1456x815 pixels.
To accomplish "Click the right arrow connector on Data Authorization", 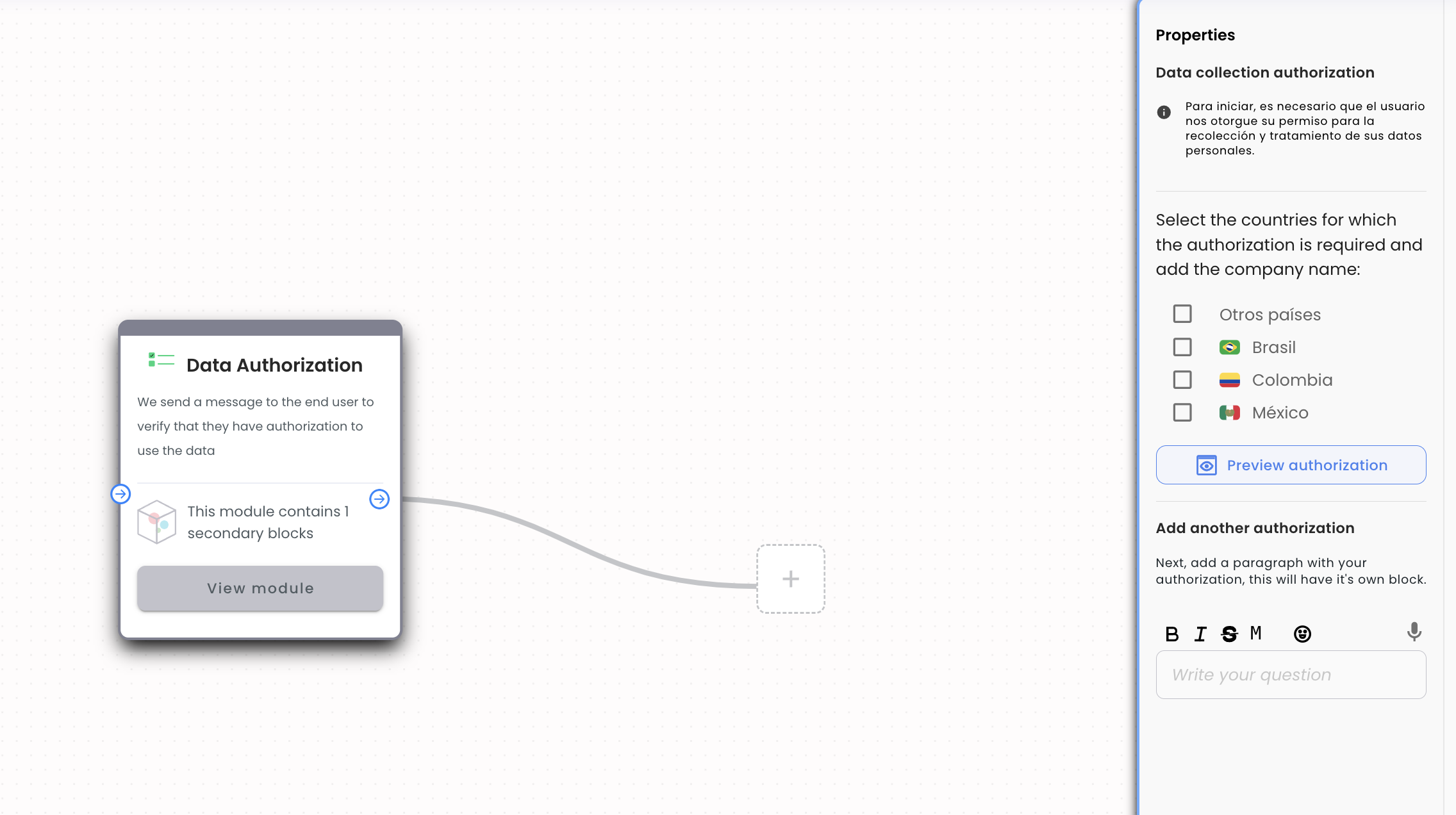I will [379, 499].
